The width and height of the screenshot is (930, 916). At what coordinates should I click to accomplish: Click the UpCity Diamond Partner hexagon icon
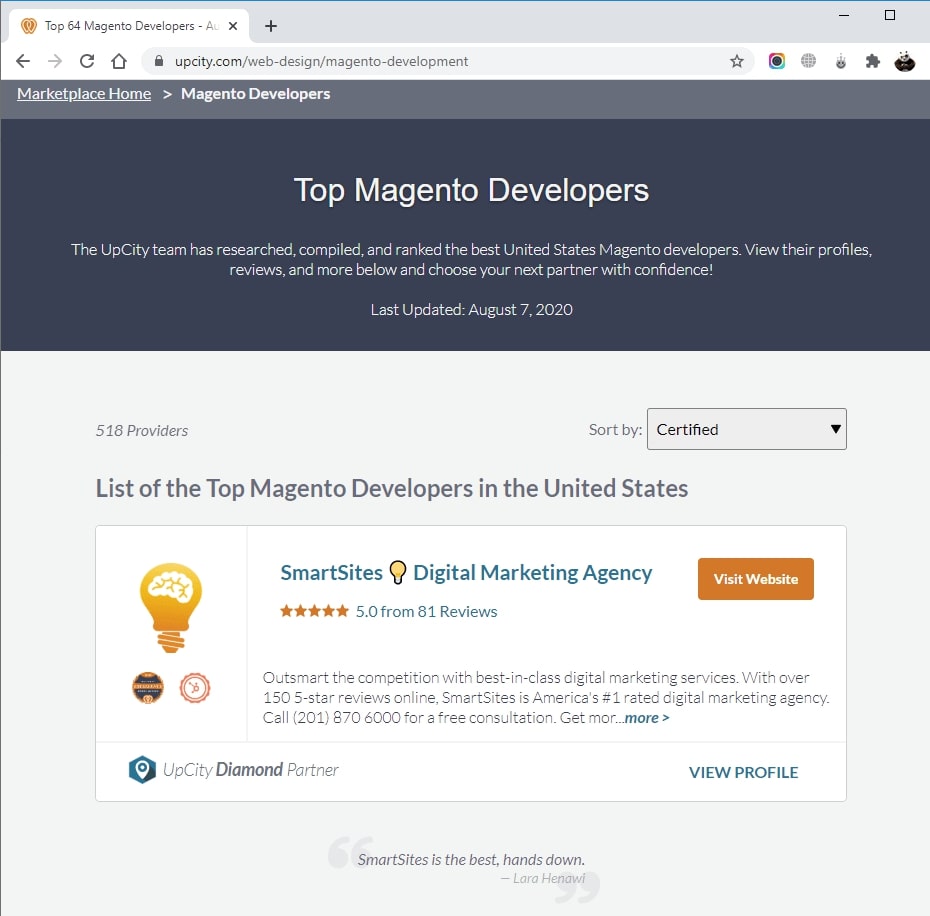(142, 769)
